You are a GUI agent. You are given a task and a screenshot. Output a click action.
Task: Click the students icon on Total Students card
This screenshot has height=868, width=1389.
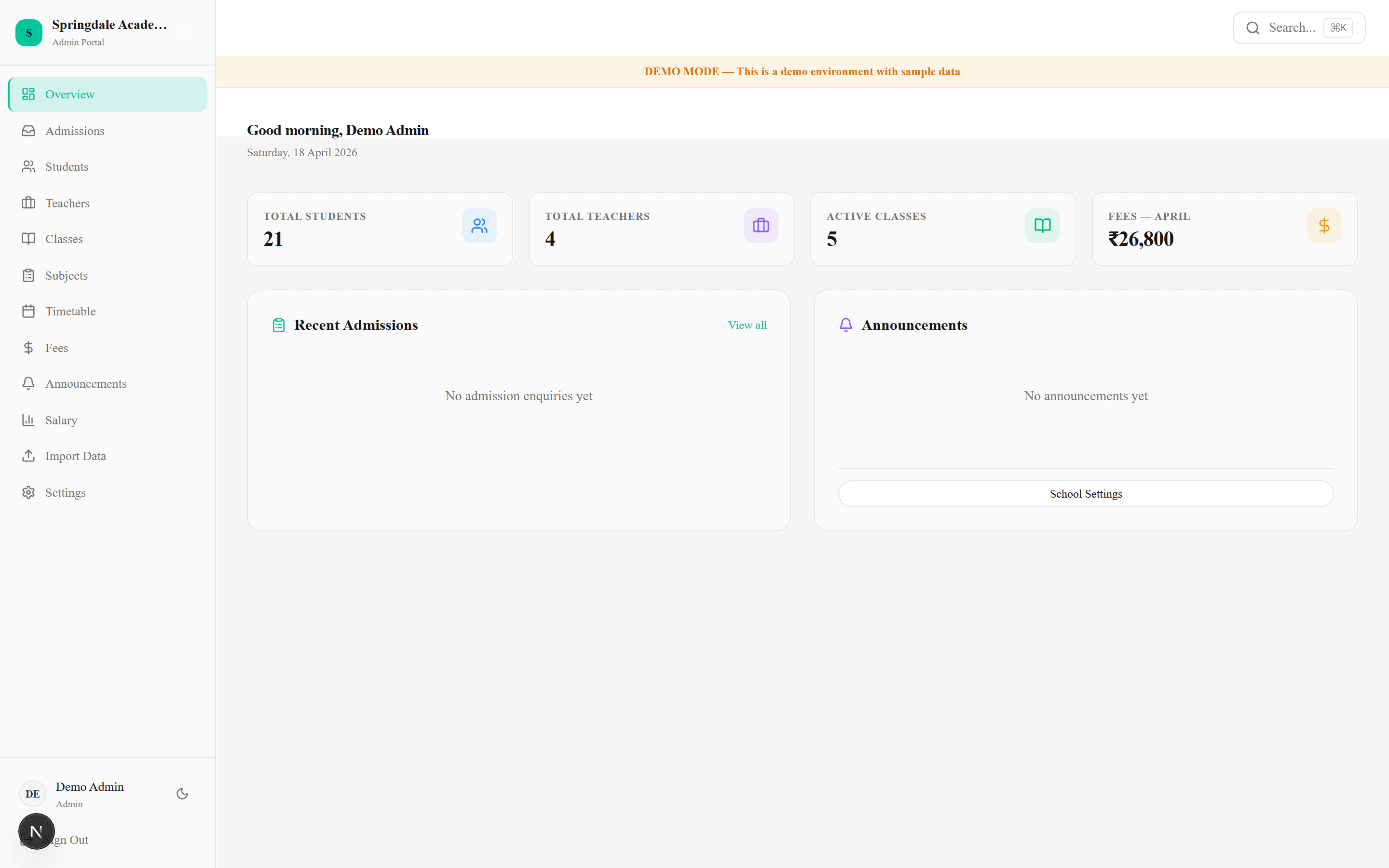click(x=479, y=225)
